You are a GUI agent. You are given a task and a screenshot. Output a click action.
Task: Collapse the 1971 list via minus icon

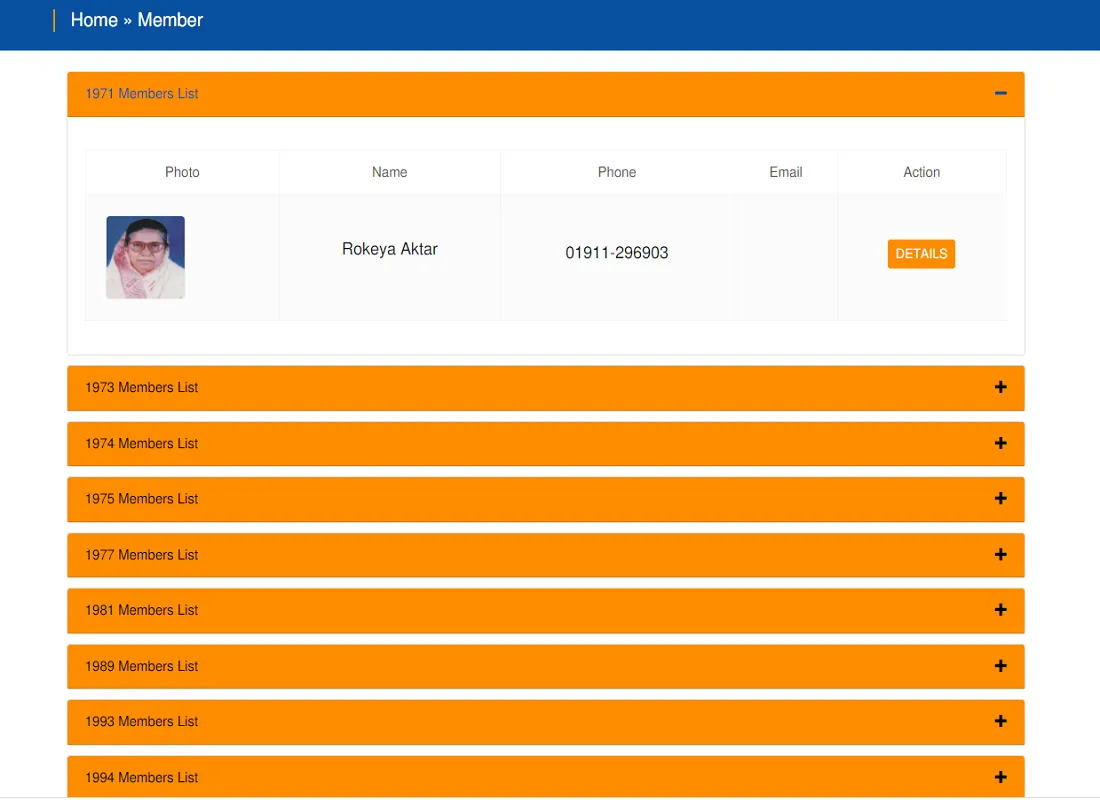1000,93
